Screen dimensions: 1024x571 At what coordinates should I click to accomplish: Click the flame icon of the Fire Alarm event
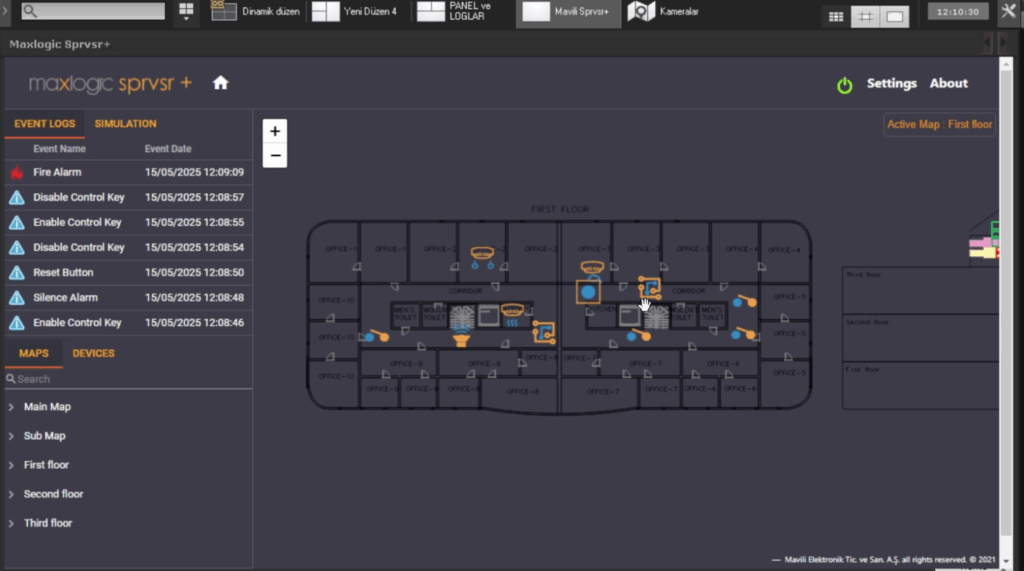[x=17, y=172]
